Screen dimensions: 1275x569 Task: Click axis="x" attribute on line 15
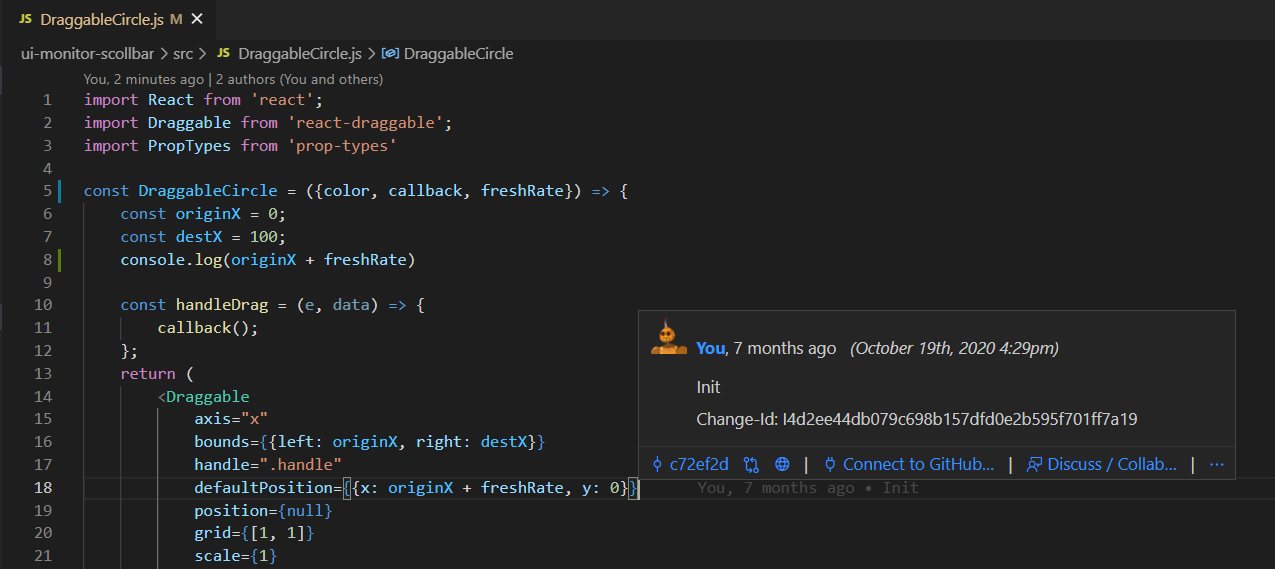[231, 419]
